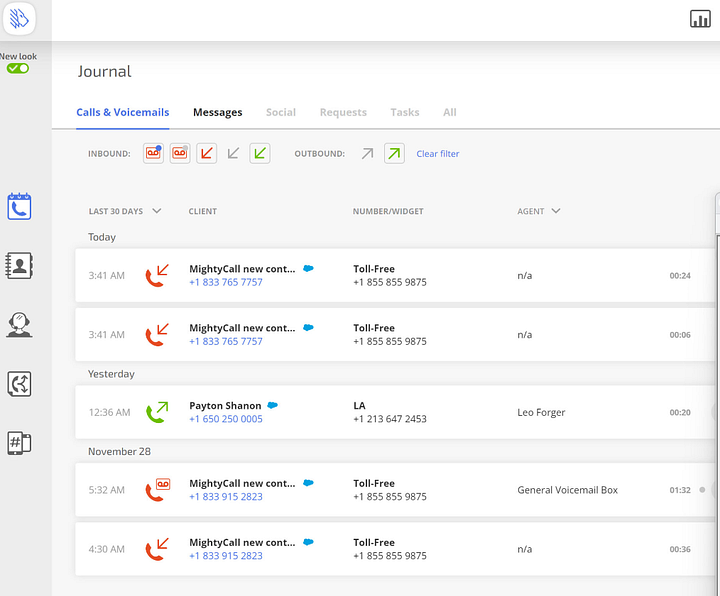Click +1 833 915 2823 in 4:30 AM row
The height and width of the screenshot is (596, 720).
click(x=226, y=556)
